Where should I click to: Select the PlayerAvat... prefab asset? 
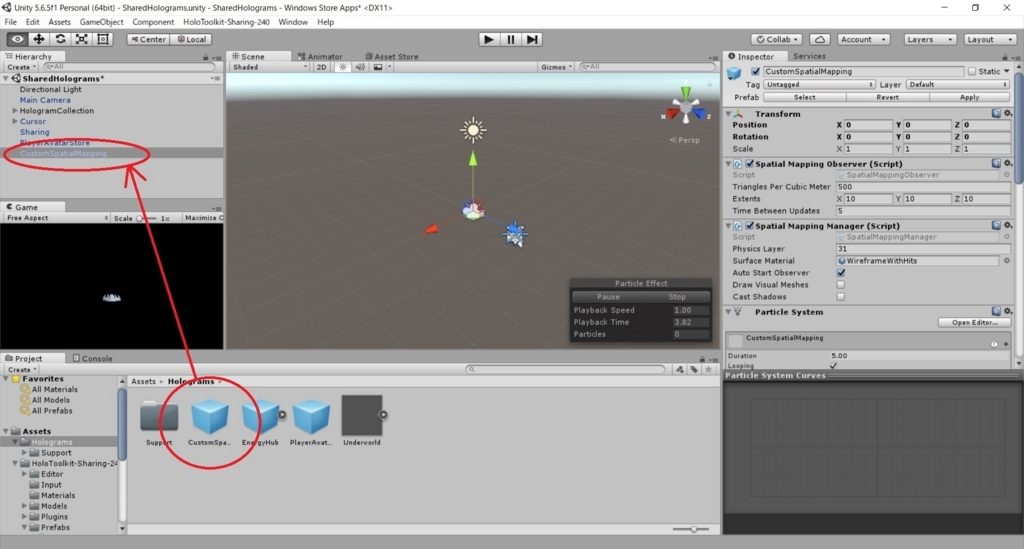[311, 422]
